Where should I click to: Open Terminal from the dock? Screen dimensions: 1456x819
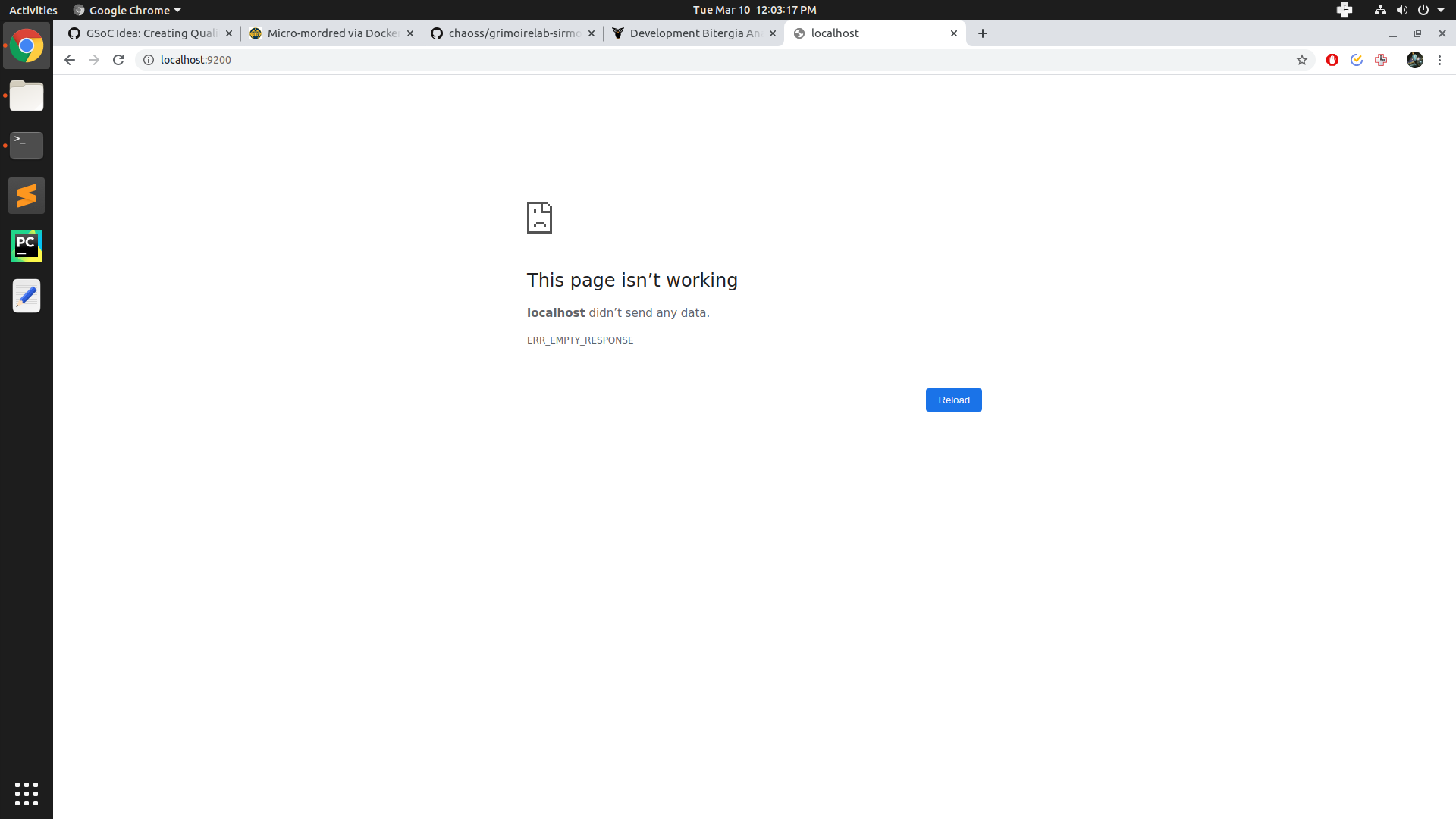[27, 145]
